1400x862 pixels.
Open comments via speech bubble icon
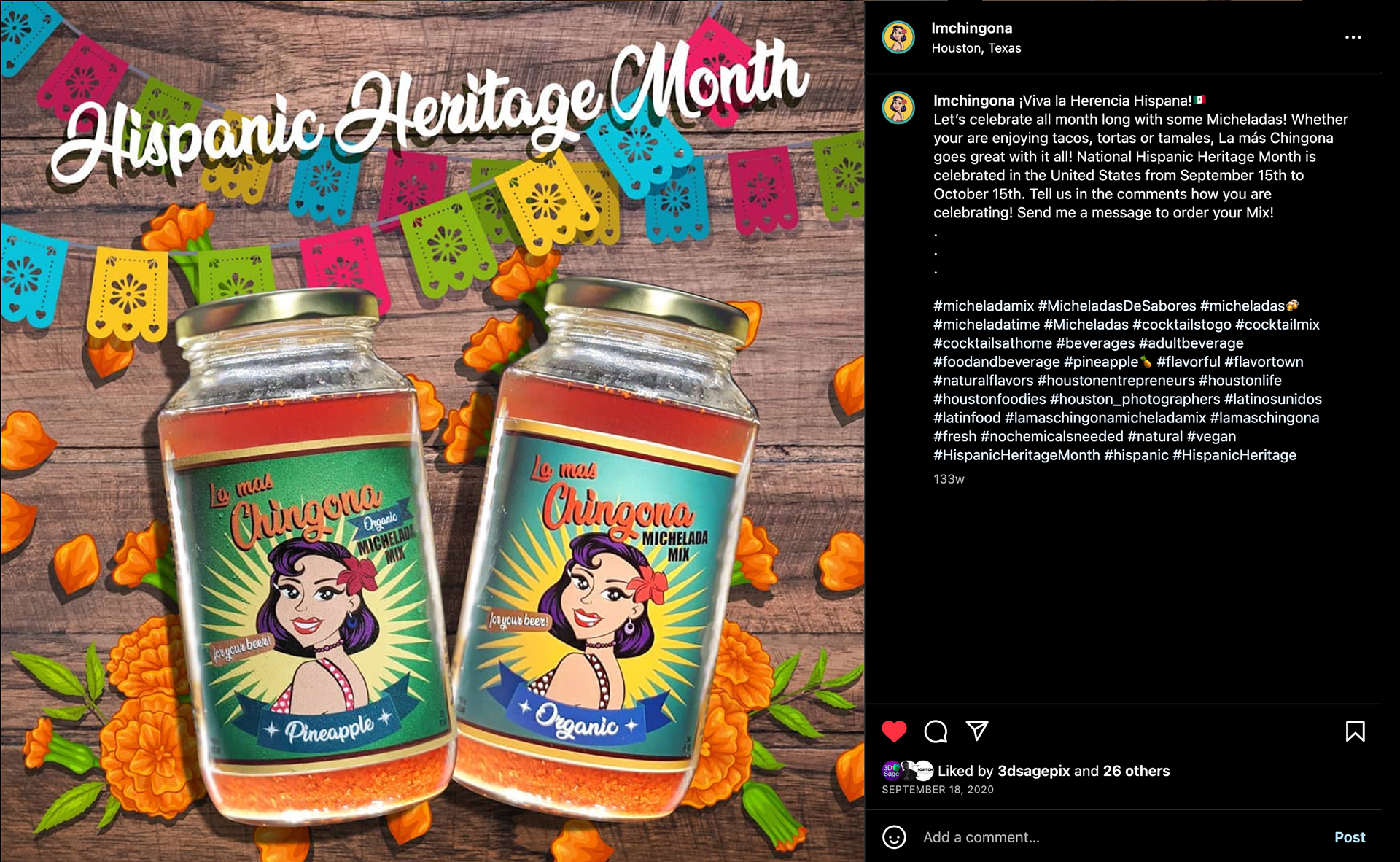point(936,731)
